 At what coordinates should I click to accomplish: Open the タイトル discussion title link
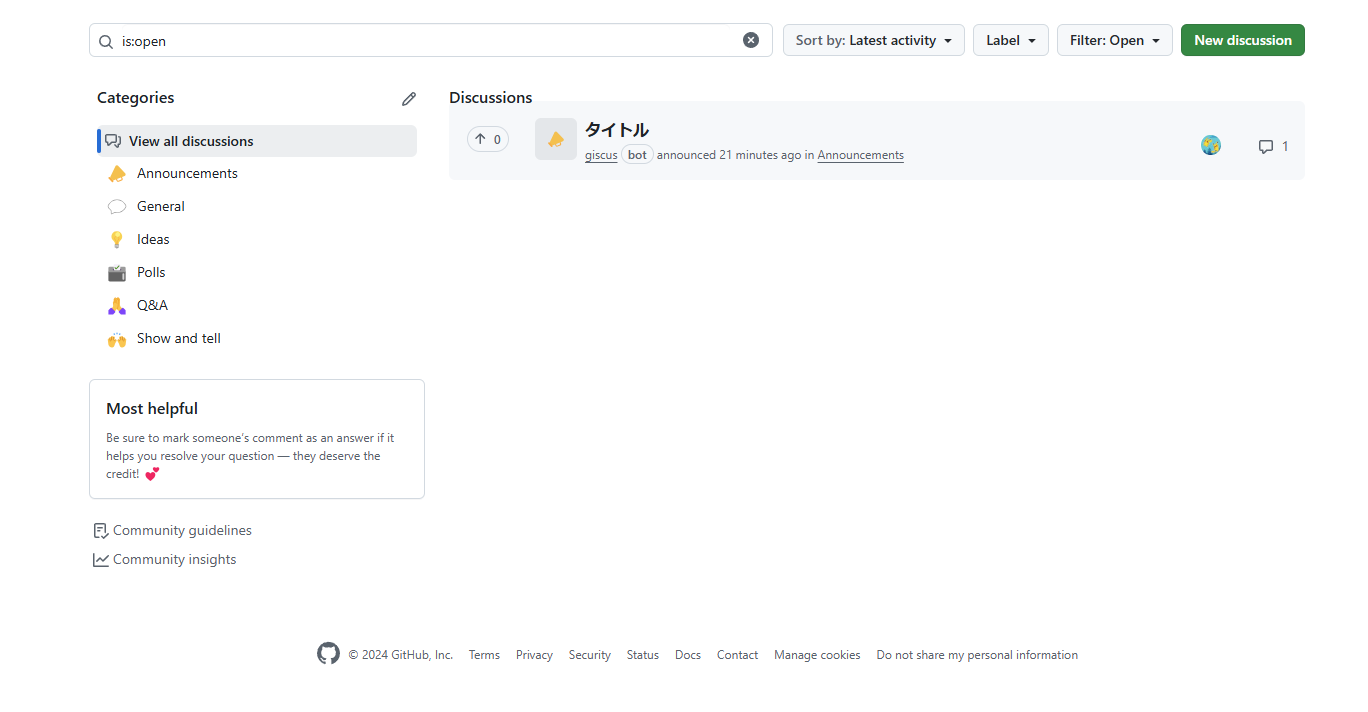[x=616, y=129]
